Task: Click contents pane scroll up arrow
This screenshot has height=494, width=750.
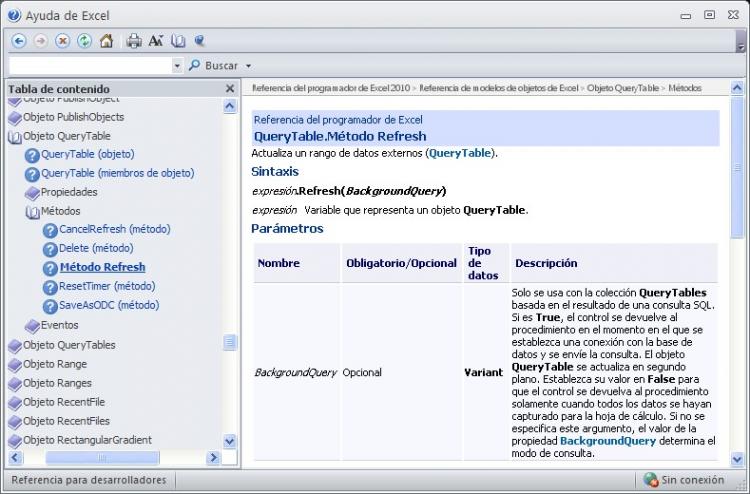Action: pos(230,106)
